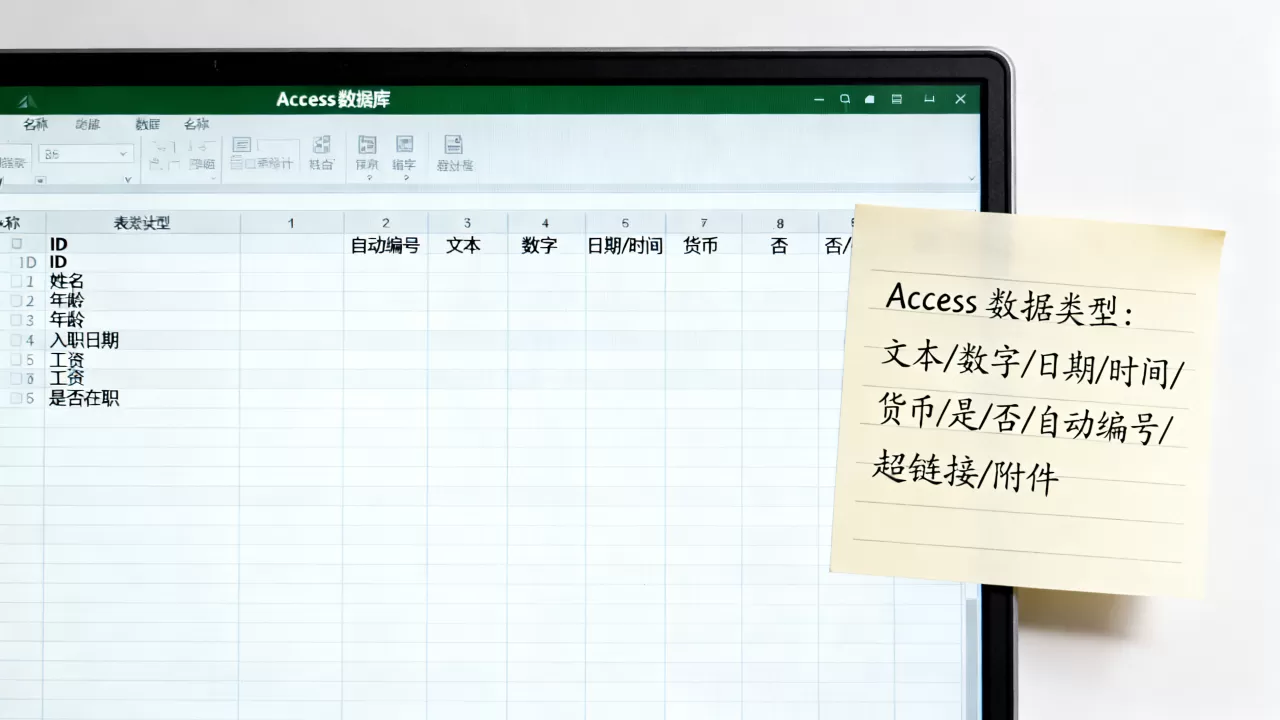
Task: Click the faded indent icon right of the B6 combo box
Action: coord(163,147)
